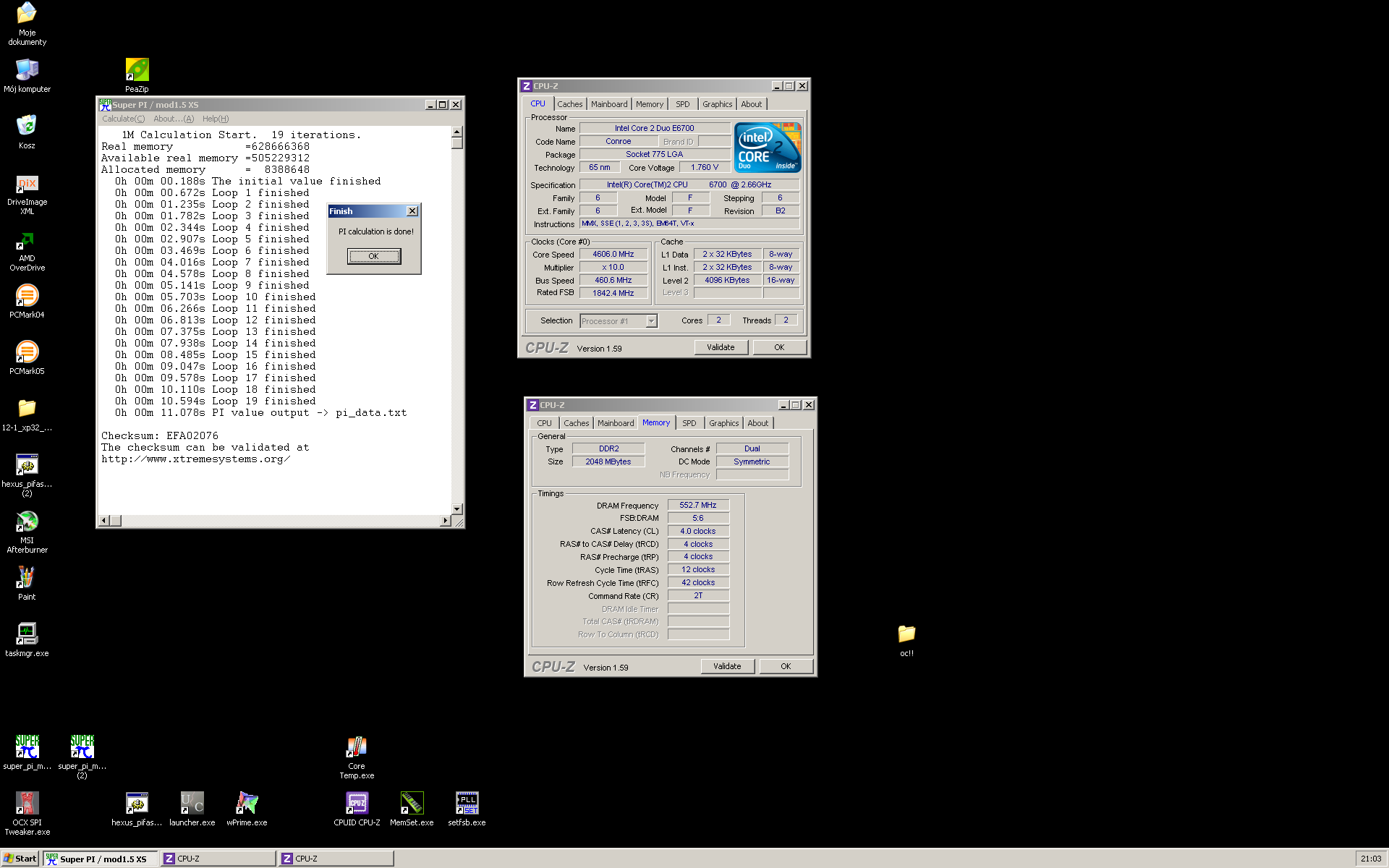Open Calculate menu in Super PI

point(123,119)
